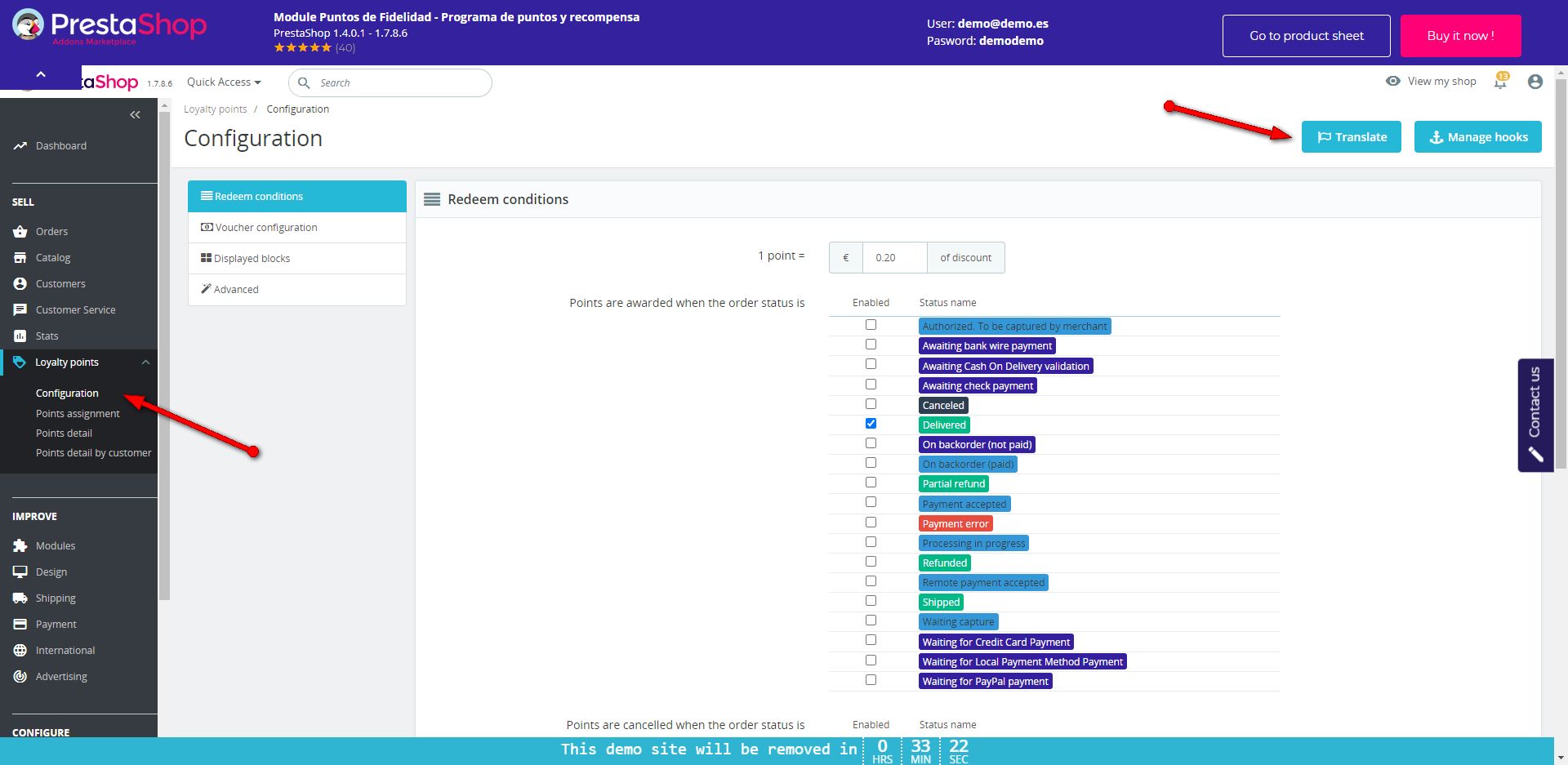Image resolution: width=1568 pixels, height=765 pixels.
Task: Check the Shipped status checkbox
Action: (x=871, y=601)
